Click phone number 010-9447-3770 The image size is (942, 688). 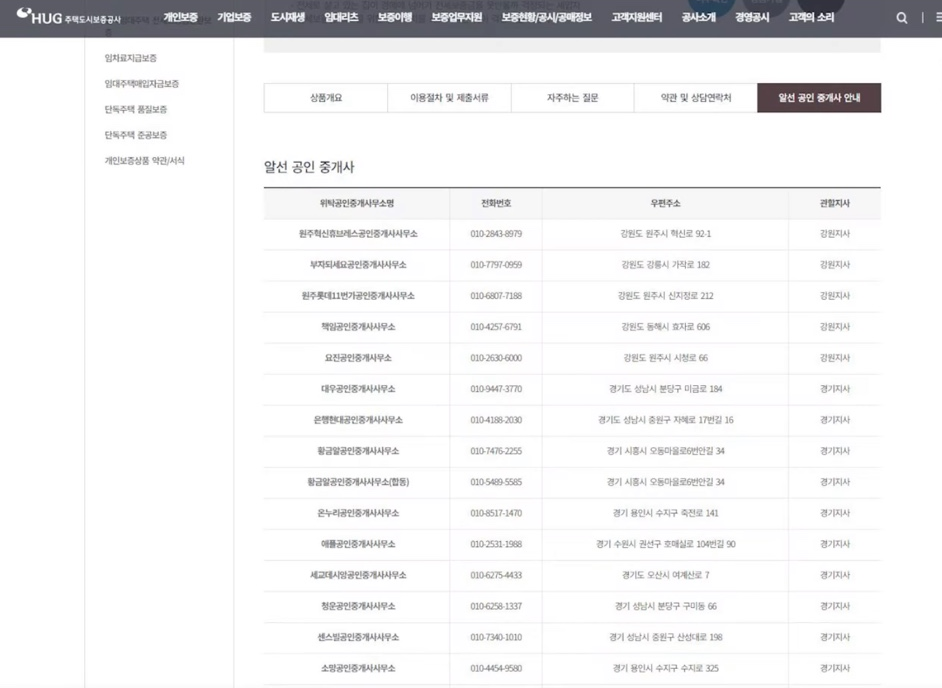click(496, 389)
